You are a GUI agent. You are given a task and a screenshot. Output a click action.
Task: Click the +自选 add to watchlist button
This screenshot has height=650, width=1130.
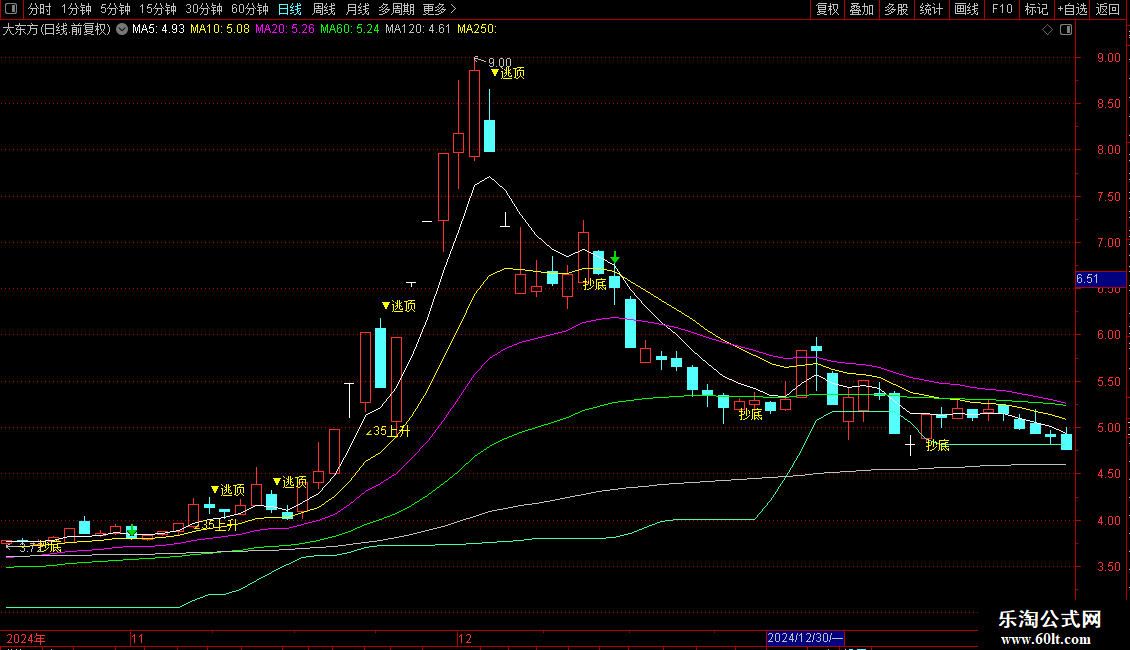(1072, 10)
